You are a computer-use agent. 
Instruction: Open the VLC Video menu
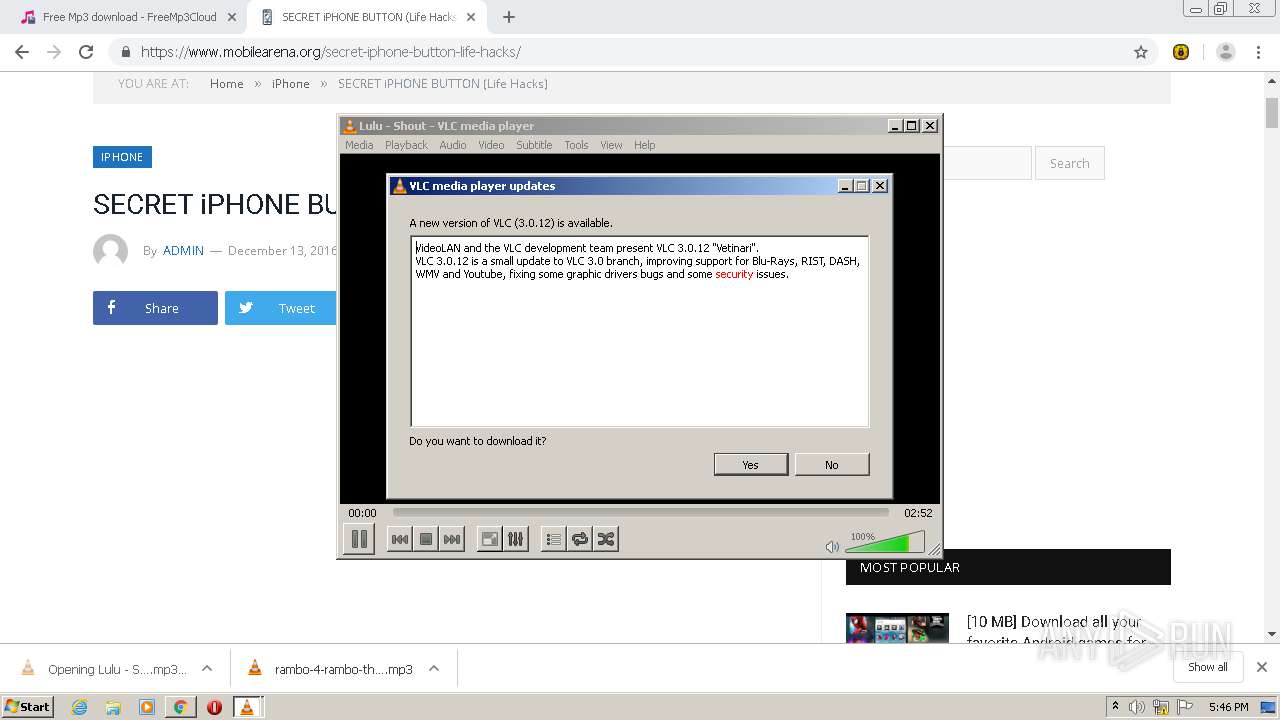tap(491, 145)
